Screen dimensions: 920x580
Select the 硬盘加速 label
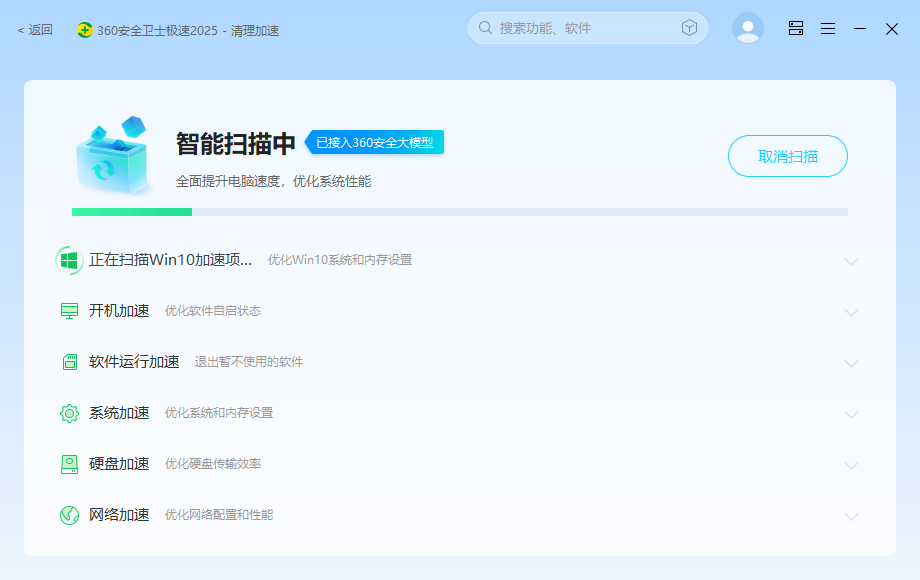pos(119,464)
